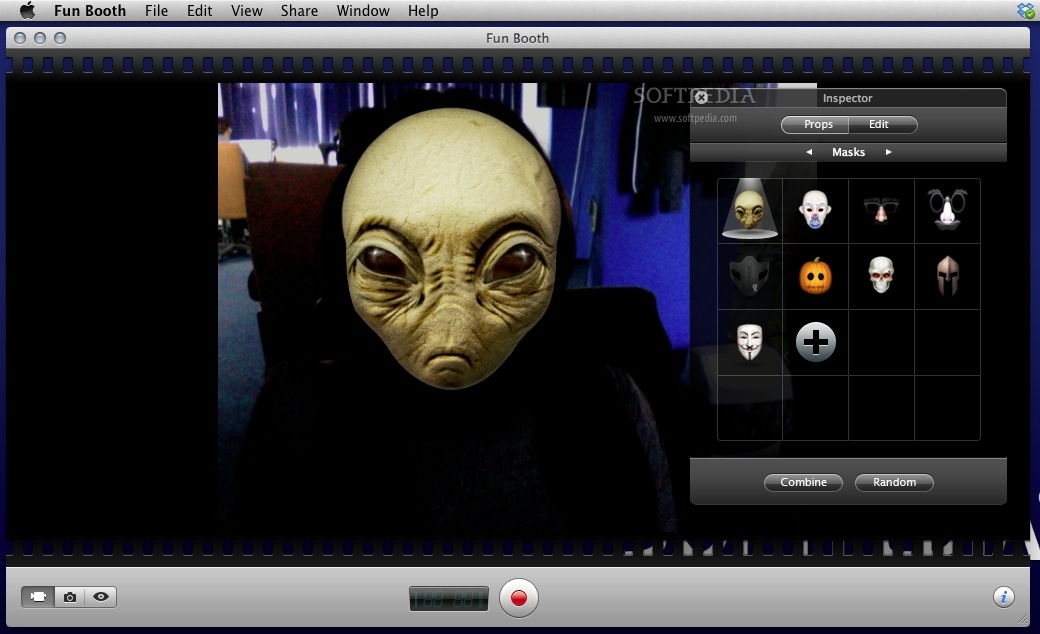Start recording with the red button

point(519,598)
